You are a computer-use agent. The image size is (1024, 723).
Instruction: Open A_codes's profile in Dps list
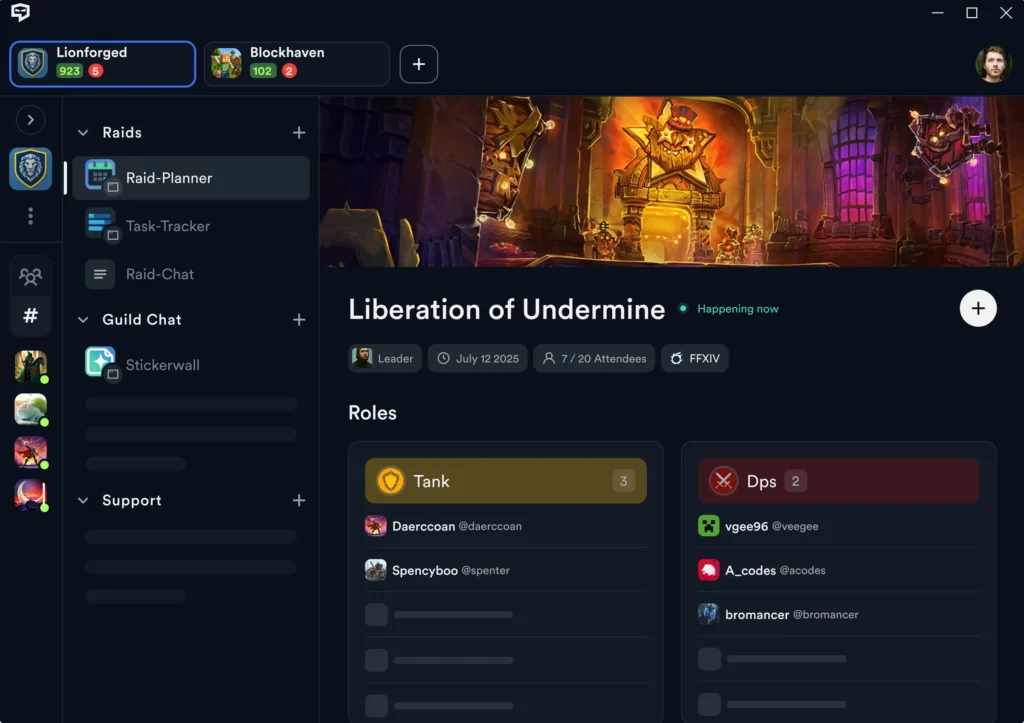click(x=839, y=570)
